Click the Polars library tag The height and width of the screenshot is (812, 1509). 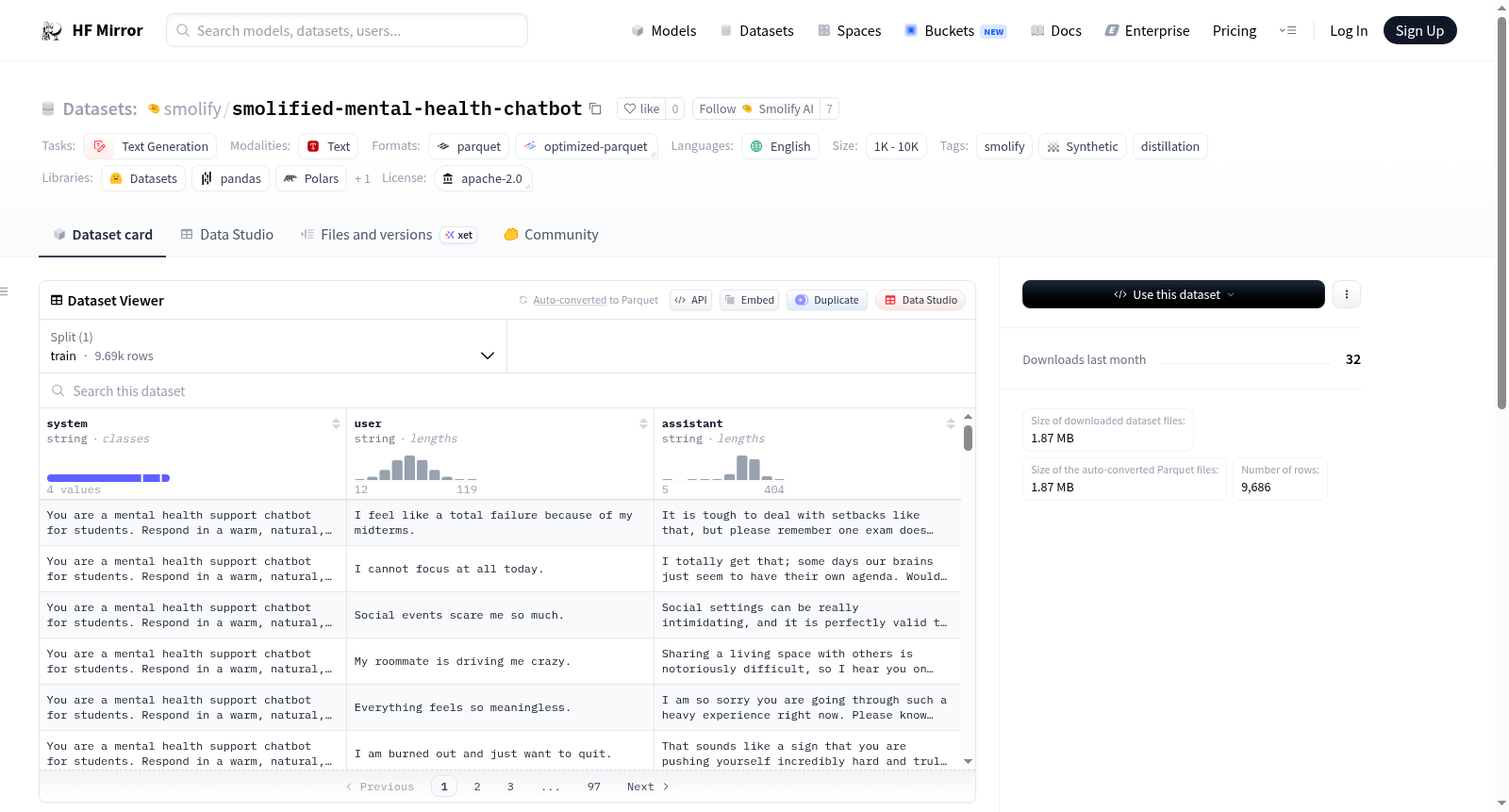[x=311, y=178]
